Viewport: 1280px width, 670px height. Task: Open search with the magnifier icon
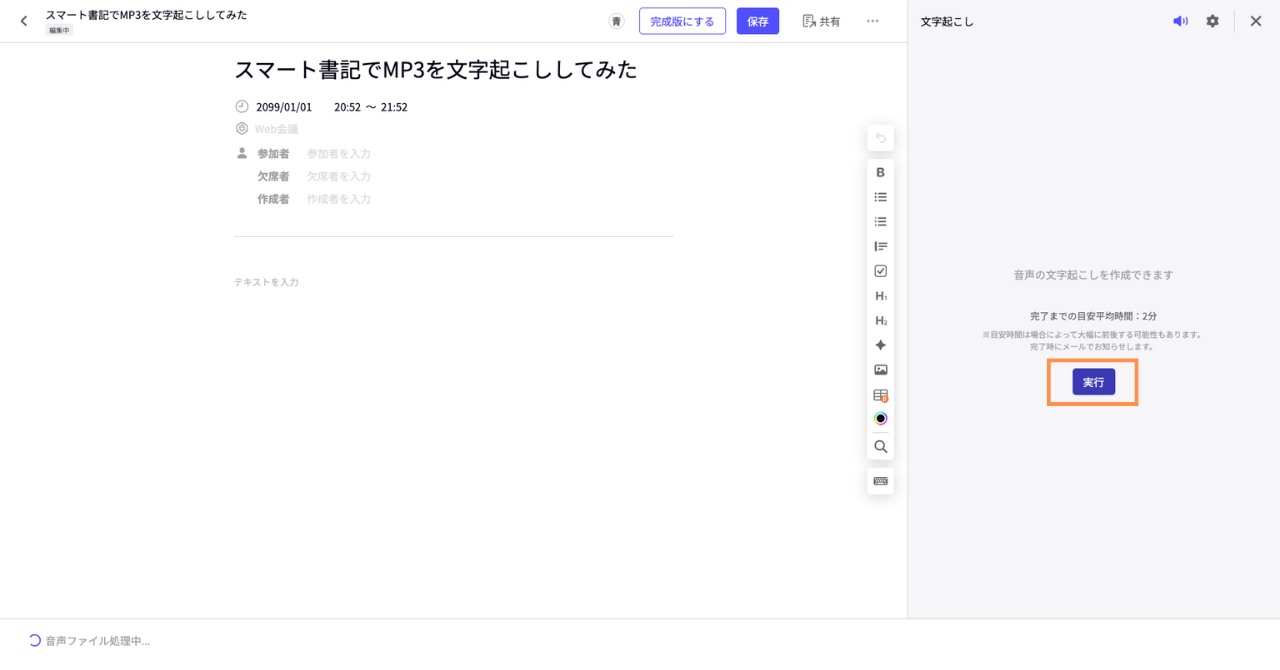(880, 447)
